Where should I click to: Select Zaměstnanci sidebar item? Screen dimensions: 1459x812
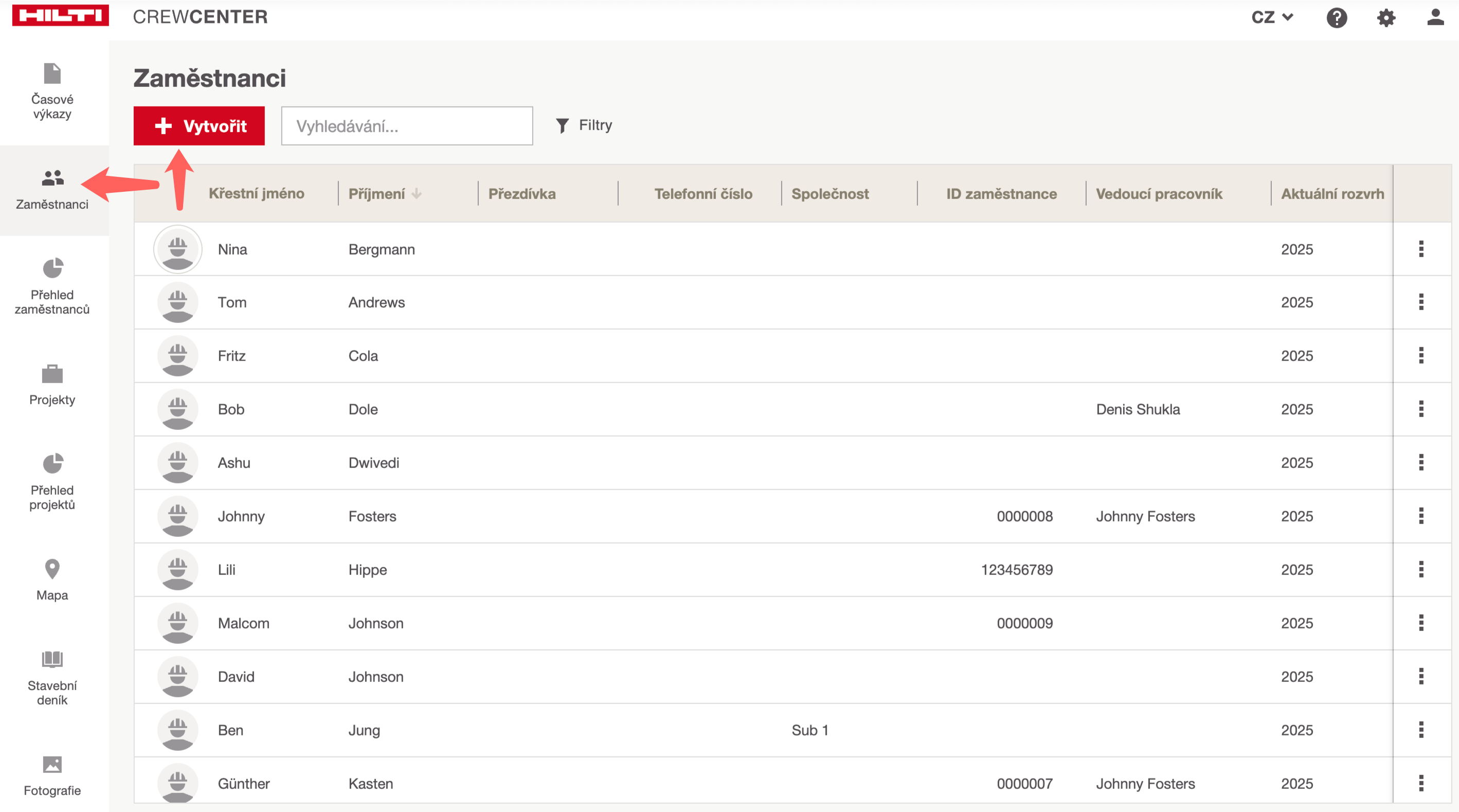pyautogui.click(x=52, y=189)
